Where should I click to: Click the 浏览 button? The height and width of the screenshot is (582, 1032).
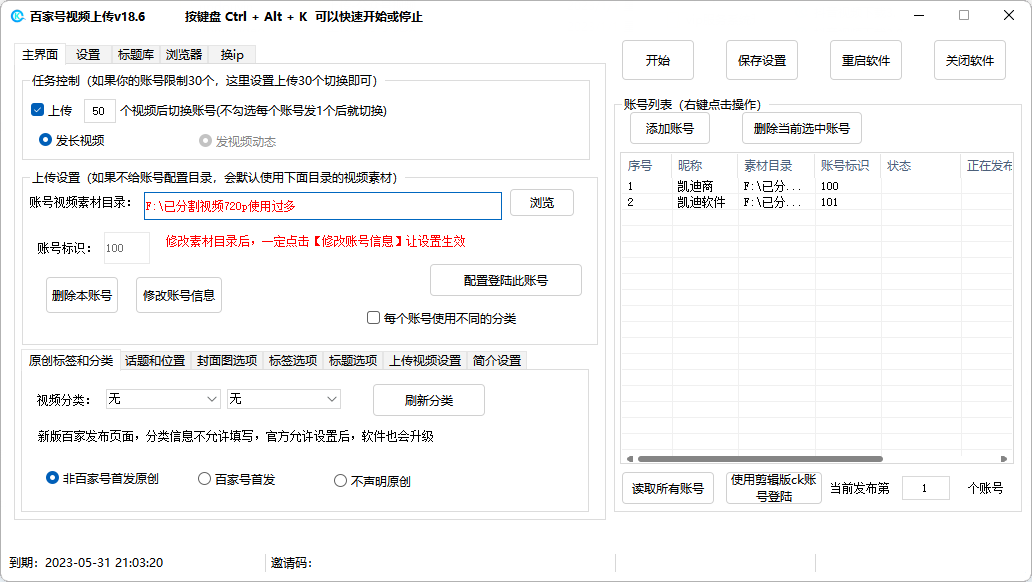pyautogui.click(x=542, y=203)
